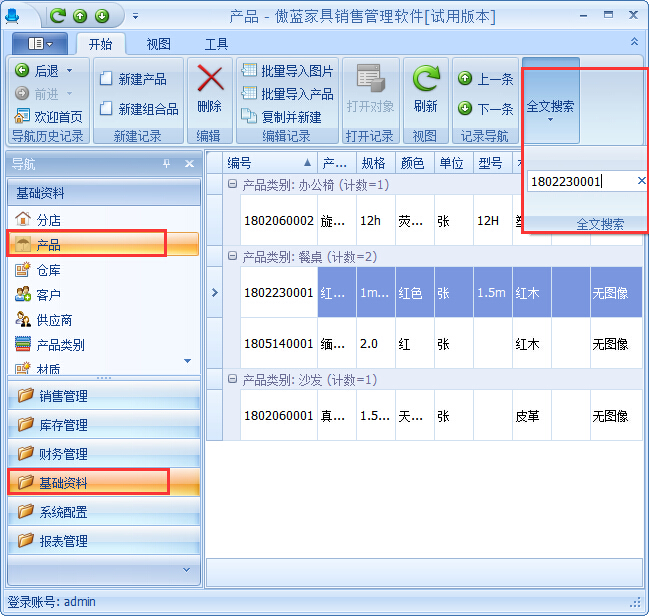The image size is (649, 616).
Task: Select 产品 in the navigation list
Action: [103, 244]
